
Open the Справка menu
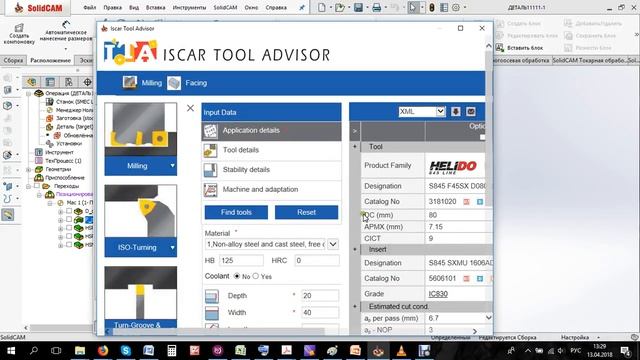point(276,7)
